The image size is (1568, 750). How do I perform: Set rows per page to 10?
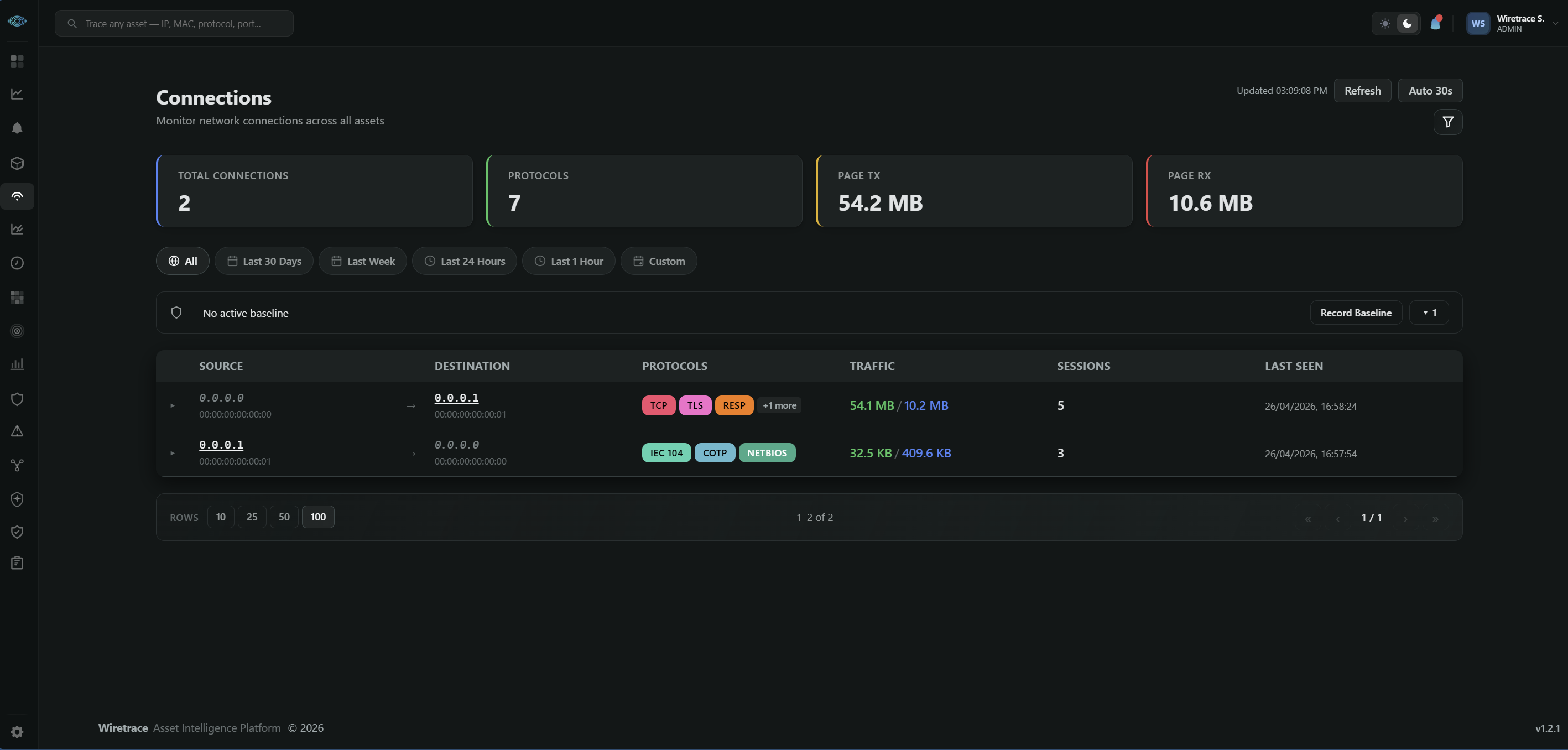(x=220, y=517)
